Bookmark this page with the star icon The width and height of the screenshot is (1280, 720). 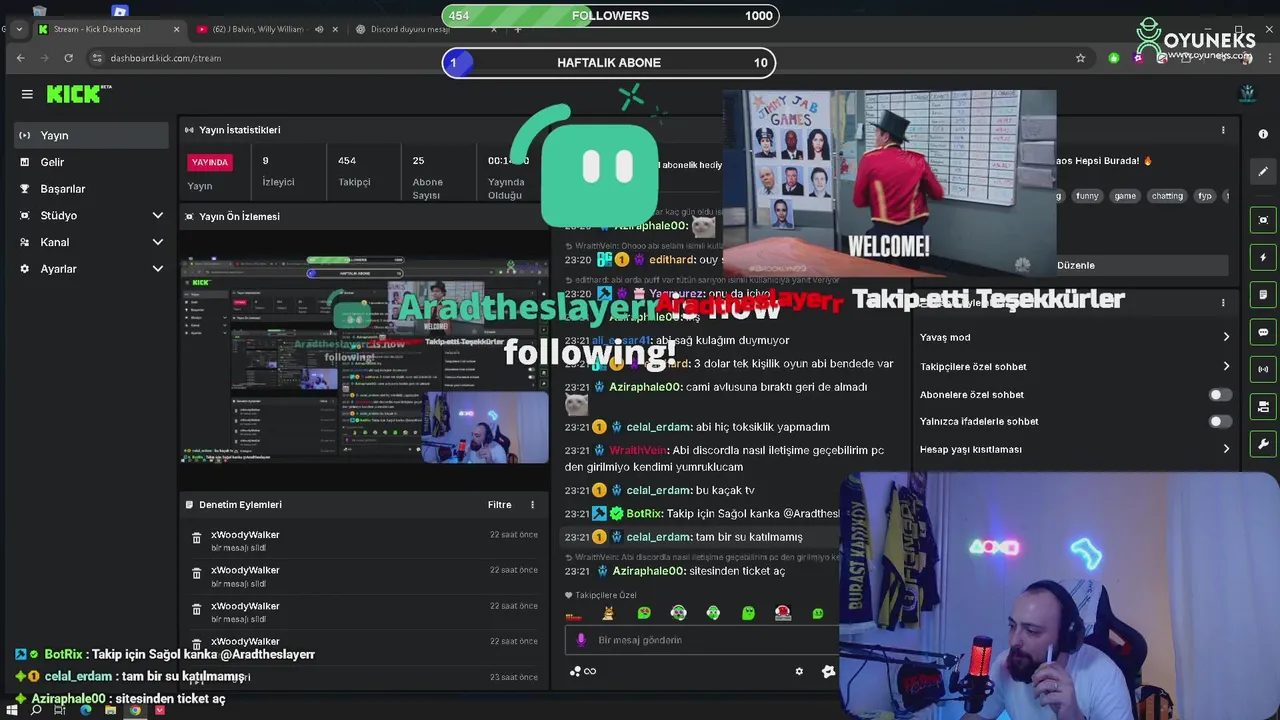tap(1080, 58)
